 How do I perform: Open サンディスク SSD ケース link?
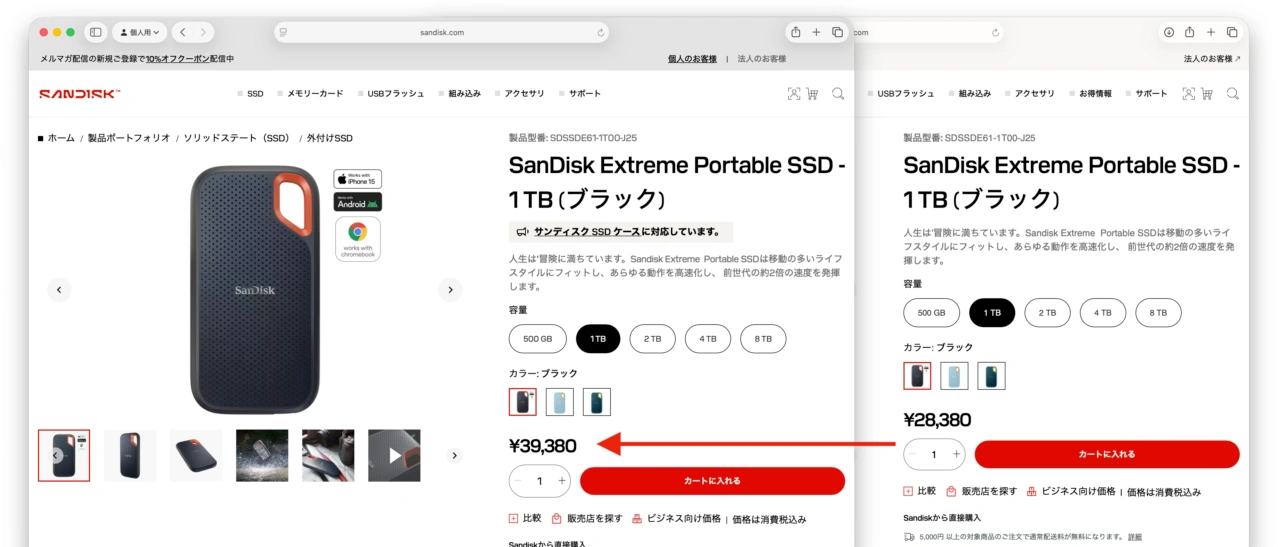[587, 232]
